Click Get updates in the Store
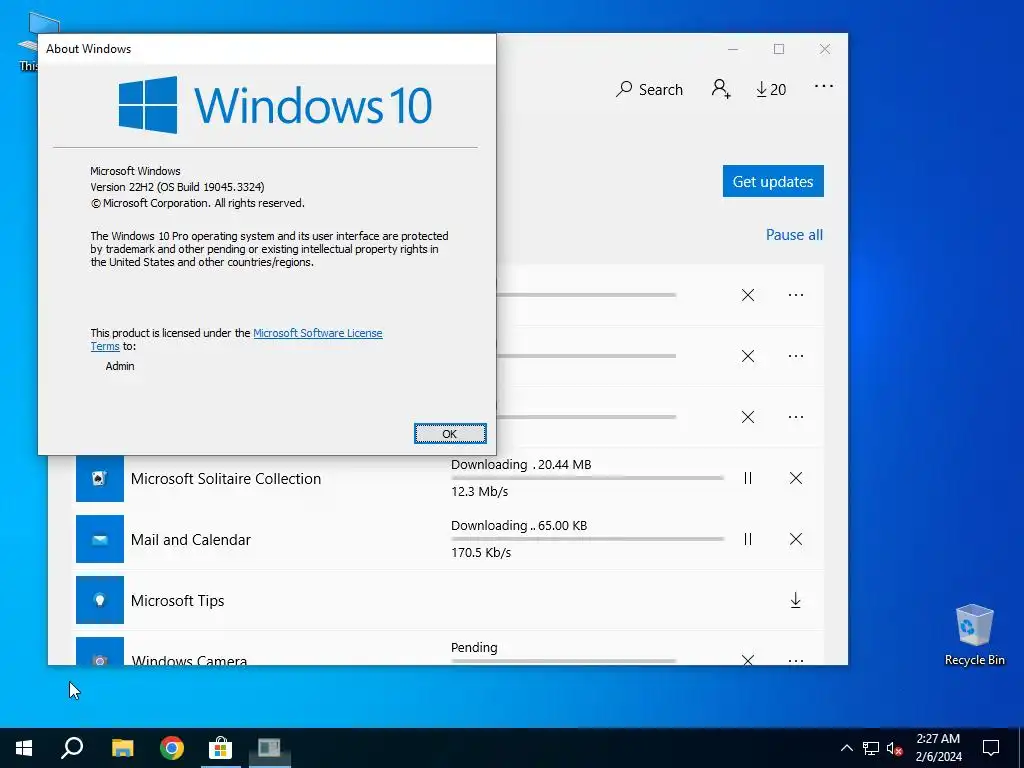This screenshot has width=1024, height=768. [x=773, y=181]
